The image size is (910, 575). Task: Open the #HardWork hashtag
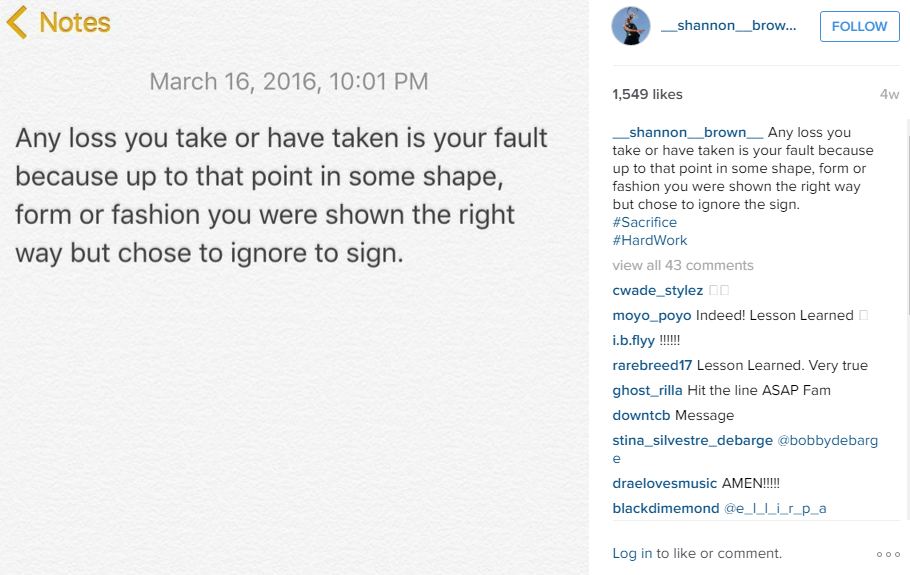(x=650, y=240)
